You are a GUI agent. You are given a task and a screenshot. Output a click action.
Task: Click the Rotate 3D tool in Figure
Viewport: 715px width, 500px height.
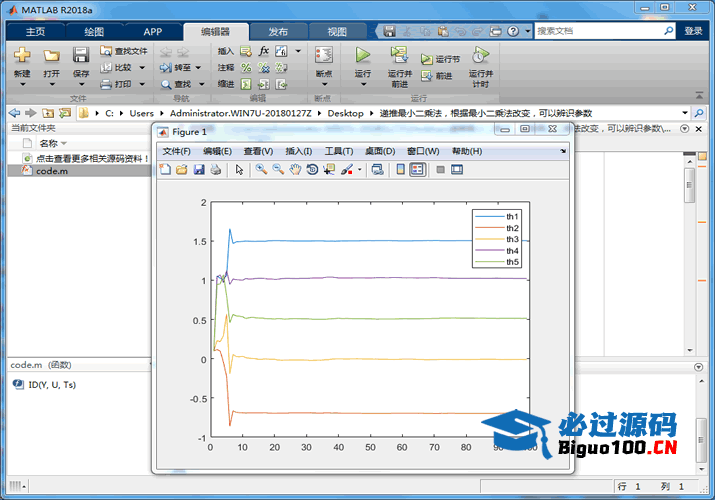coord(312,170)
